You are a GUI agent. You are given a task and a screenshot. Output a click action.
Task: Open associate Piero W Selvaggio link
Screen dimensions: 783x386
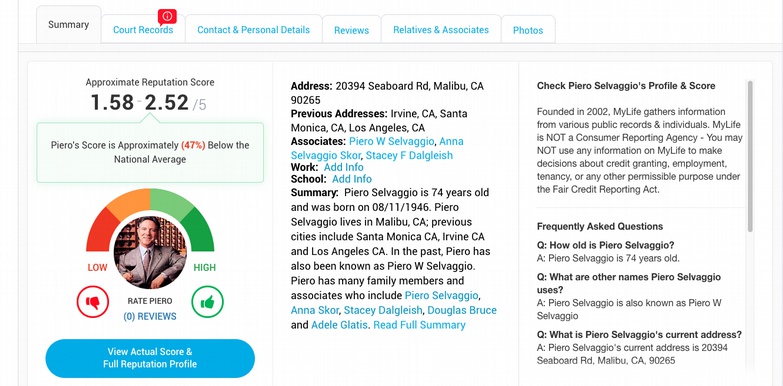392,141
